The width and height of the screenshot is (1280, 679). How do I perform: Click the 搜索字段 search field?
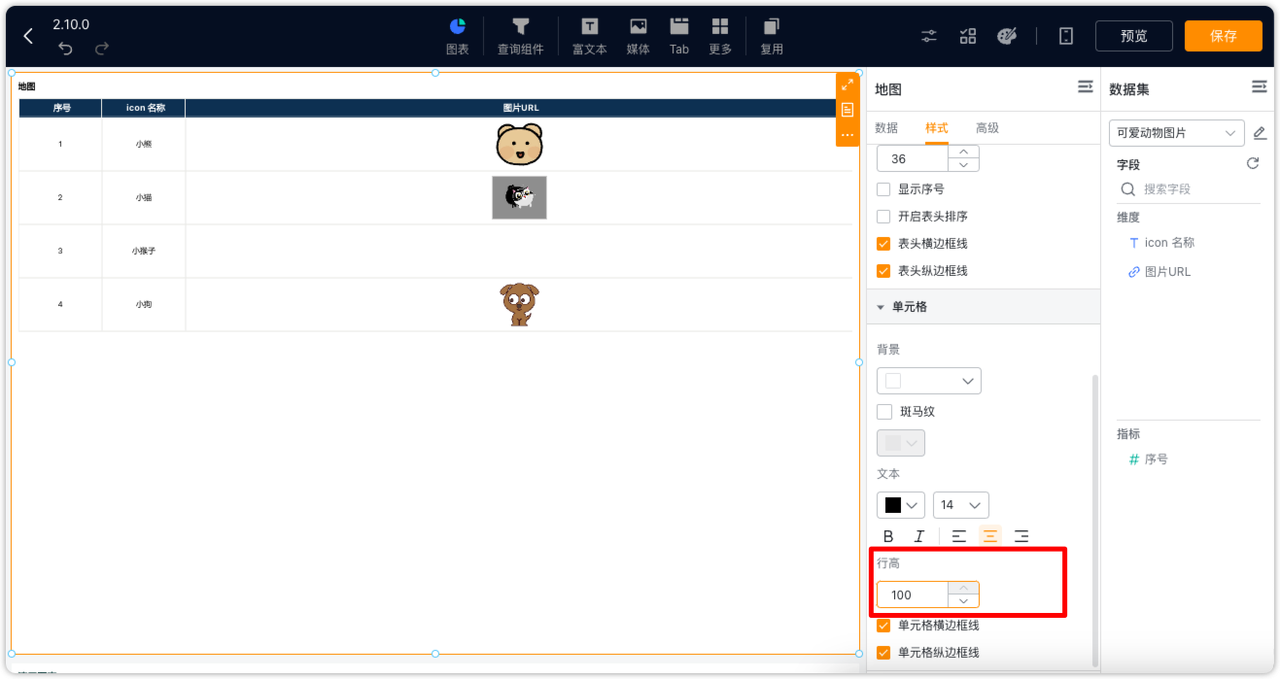pos(1189,189)
